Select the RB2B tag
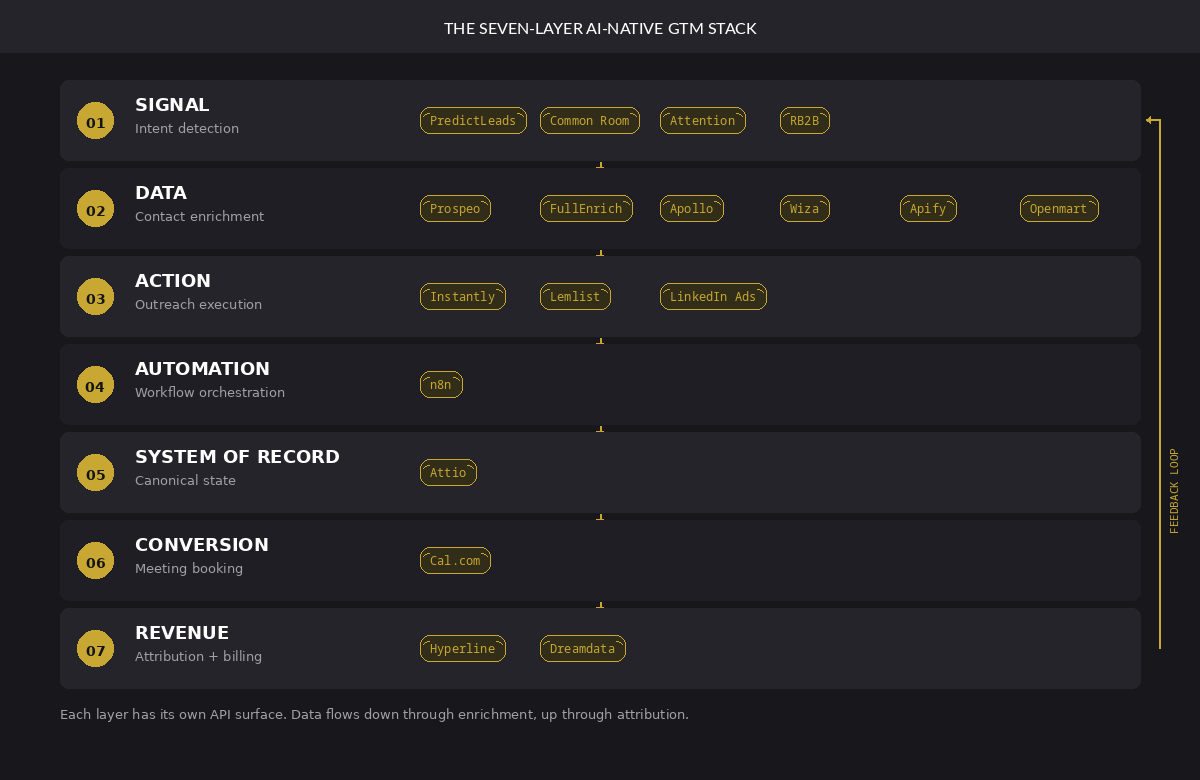 (805, 121)
